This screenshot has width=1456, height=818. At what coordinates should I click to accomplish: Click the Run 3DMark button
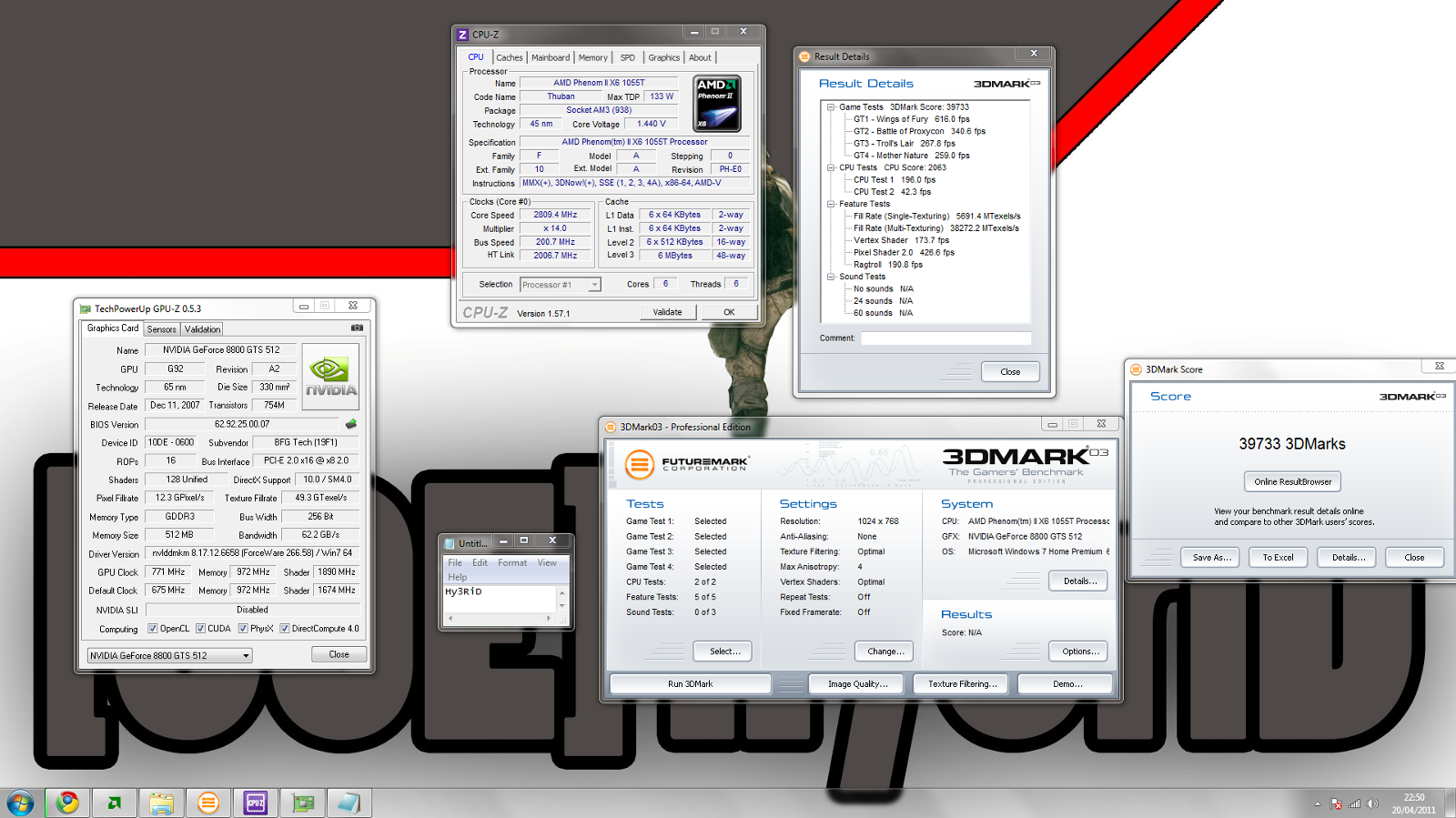(x=691, y=683)
